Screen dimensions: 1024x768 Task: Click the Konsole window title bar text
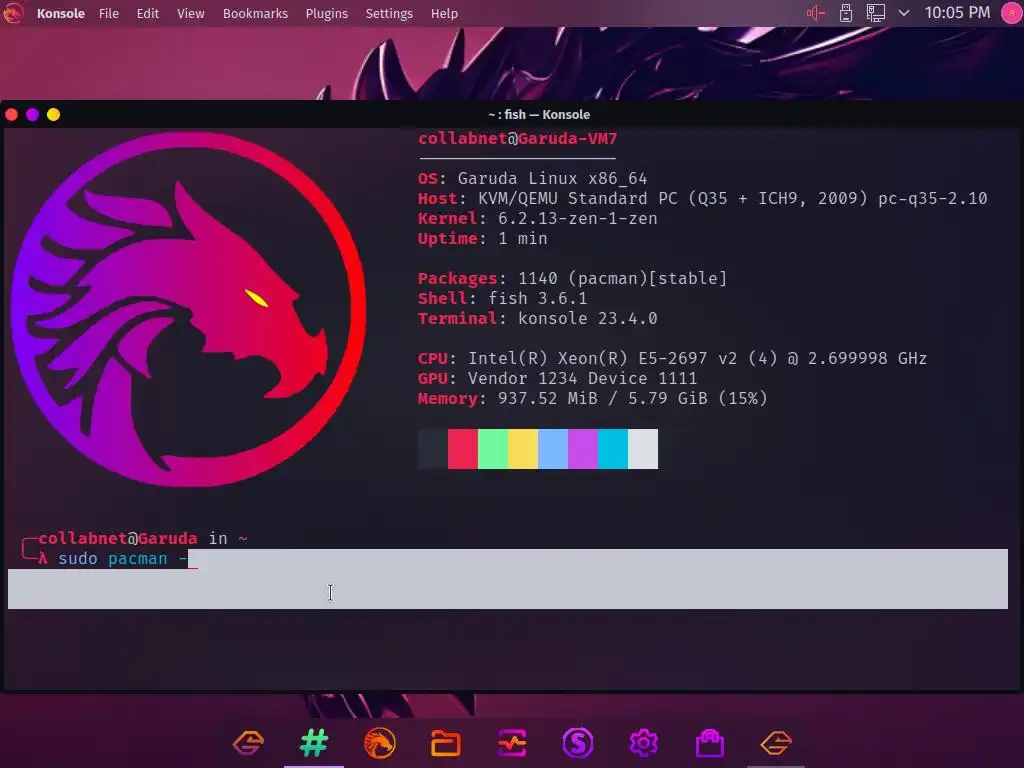click(x=539, y=115)
